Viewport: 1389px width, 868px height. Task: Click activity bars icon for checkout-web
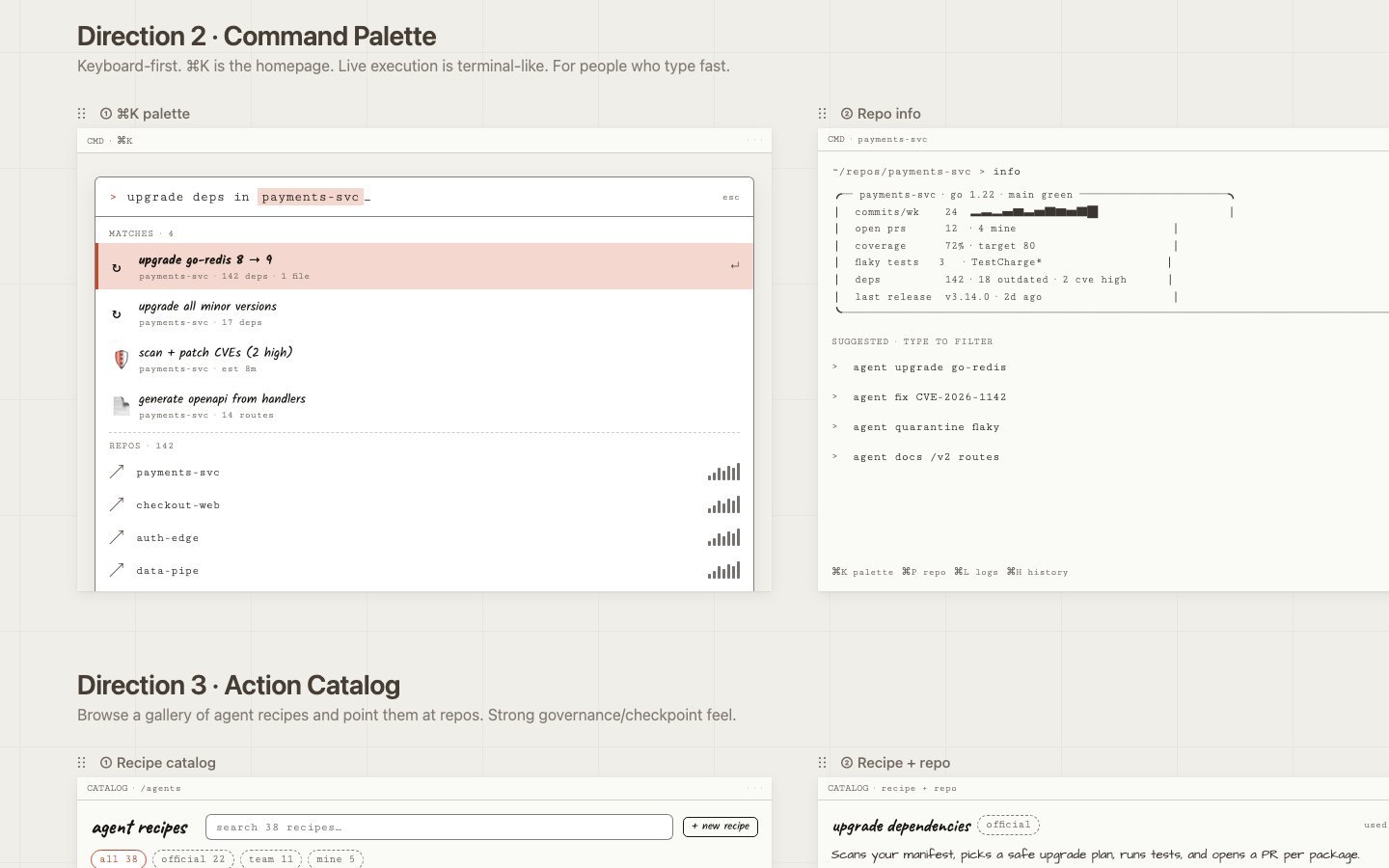click(x=723, y=504)
